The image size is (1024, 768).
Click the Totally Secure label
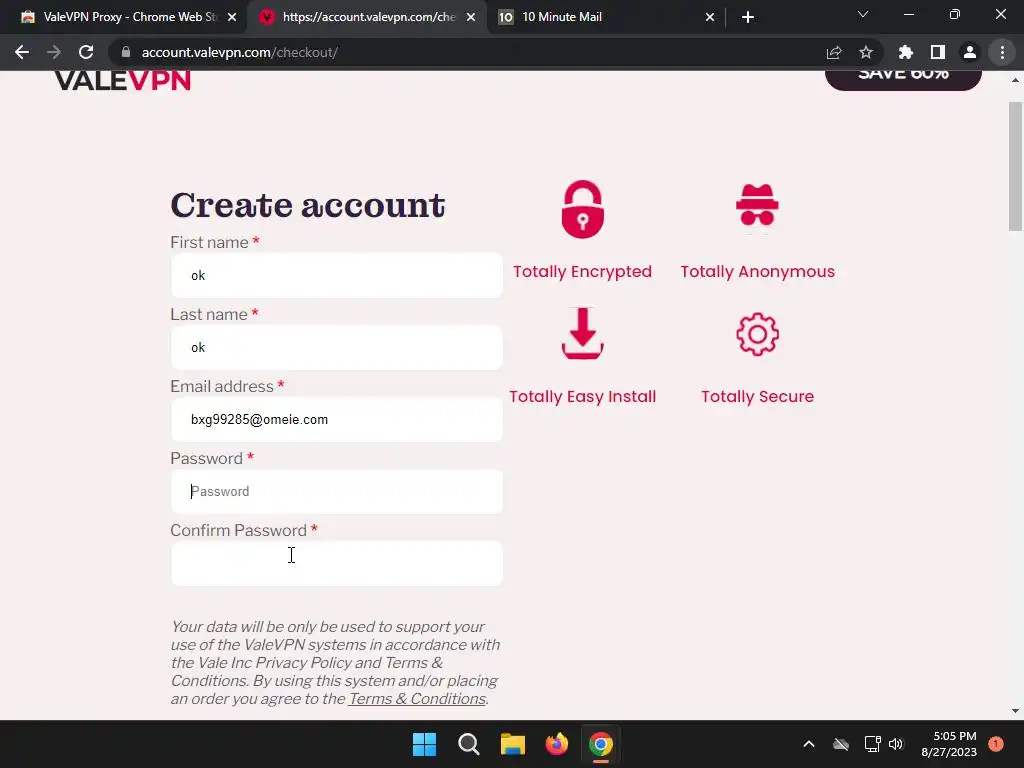pyautogui.click(x=758, y=396)
